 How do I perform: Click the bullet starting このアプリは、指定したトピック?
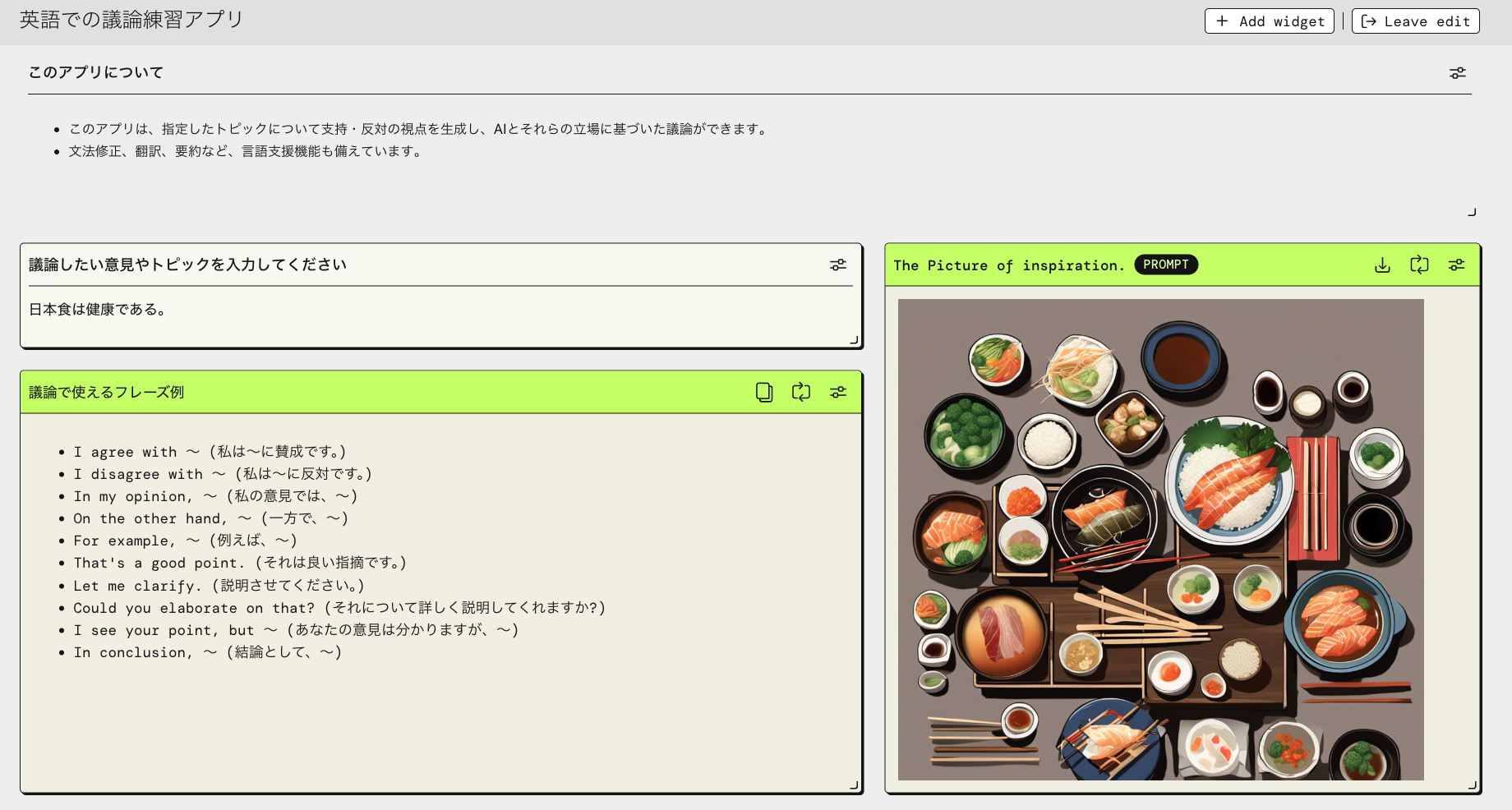tap(420, 129)
